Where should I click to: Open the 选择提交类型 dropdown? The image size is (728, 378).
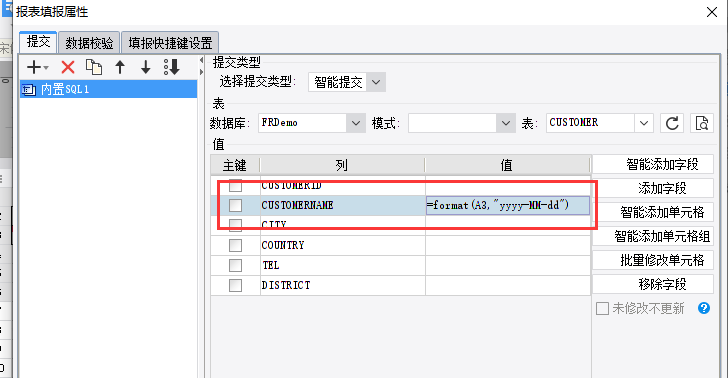tap(376, 82)
